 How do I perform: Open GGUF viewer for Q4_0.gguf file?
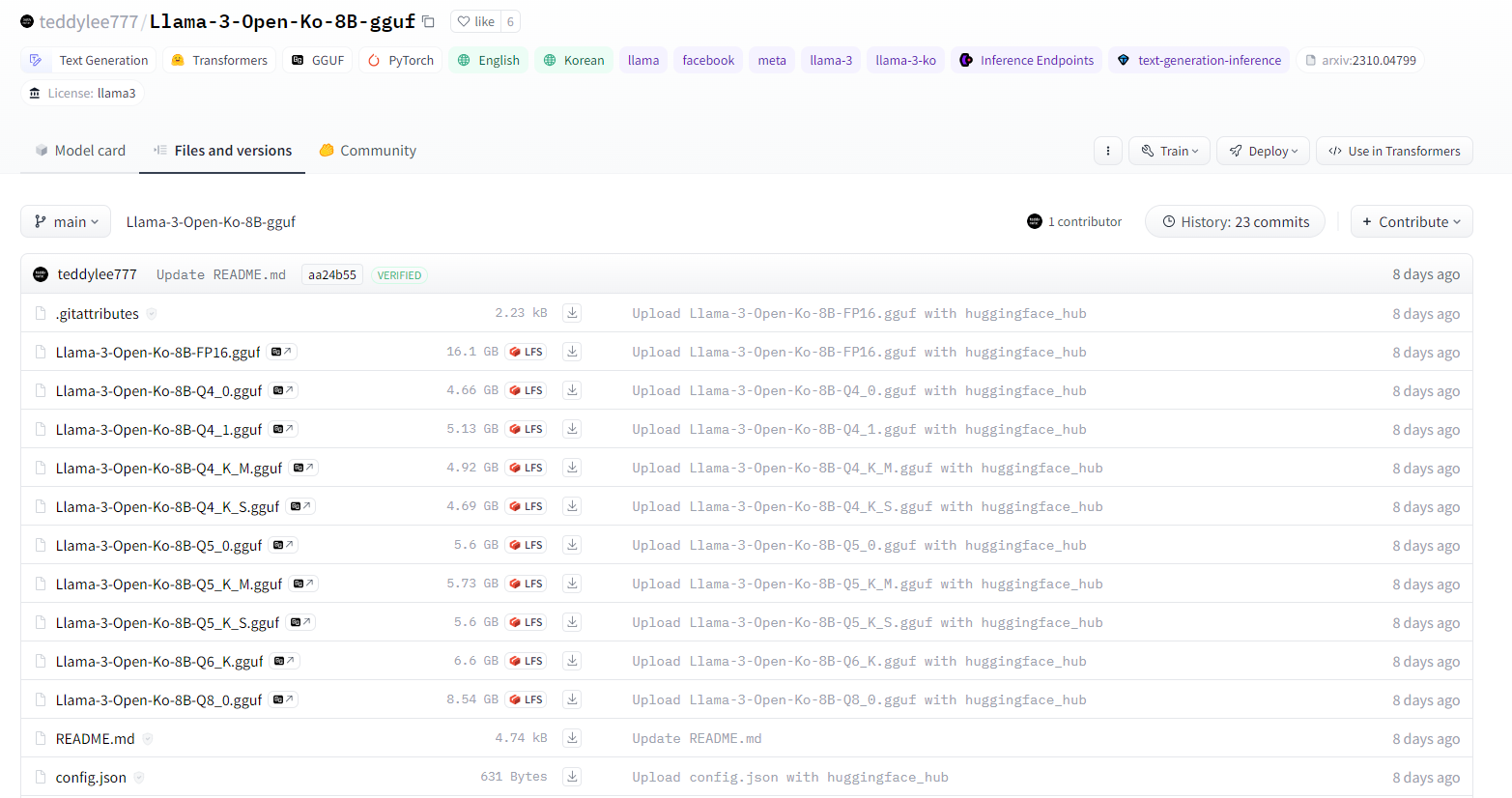284,390
